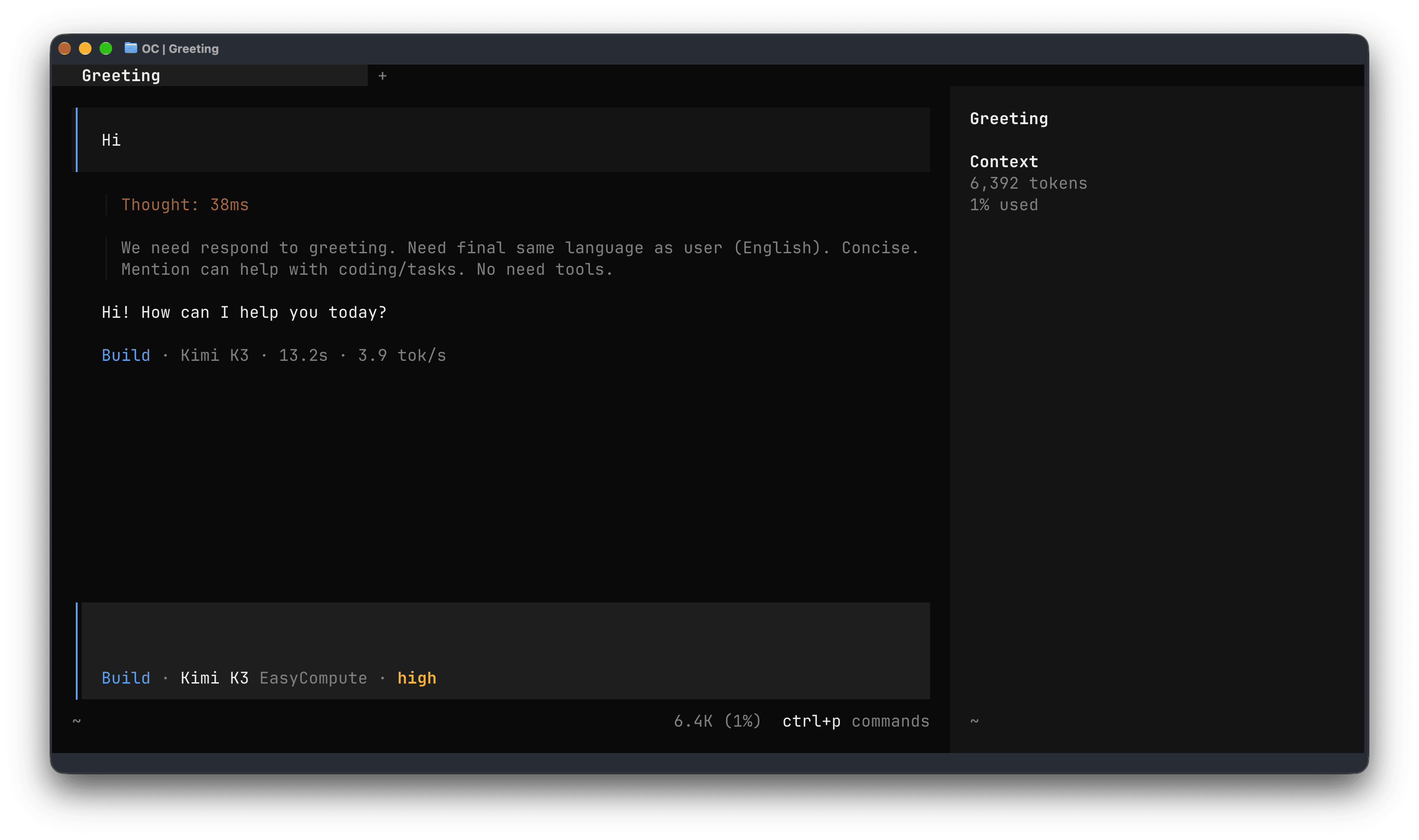This screenshot has width=1419, height=840.
Task: Click '3.9 tok/s' speed value
Action: (x=401, y=355)
